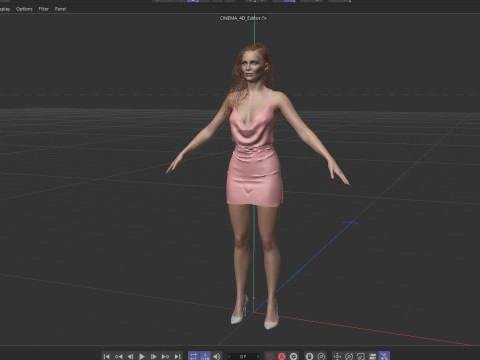Open the Options viewport menu
The width and height of the screenshot is (480, 360).
[24, 9]
